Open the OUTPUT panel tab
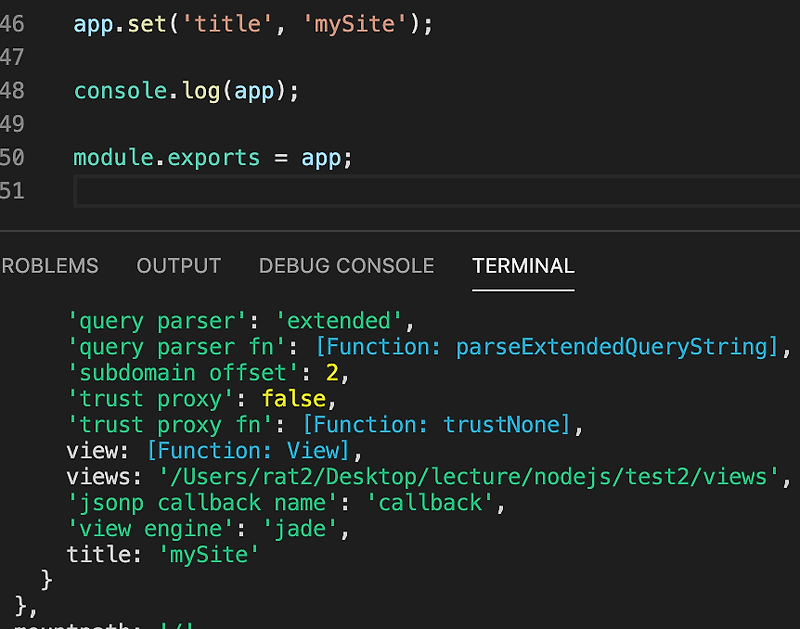Screen dimensions: 800x629 pyautogui.click(x=178, y=266)
